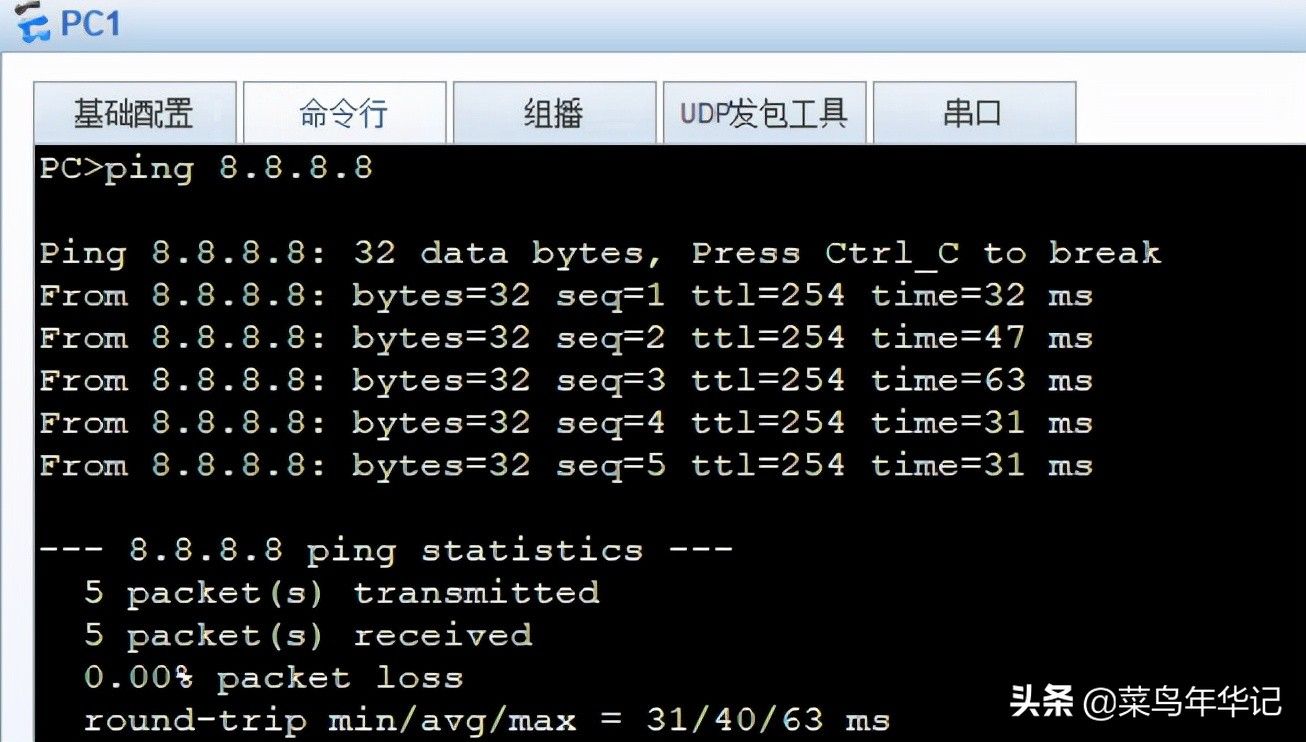Open the 组播 tab
Screen dimensions: 1306x742
coord(554,113)
